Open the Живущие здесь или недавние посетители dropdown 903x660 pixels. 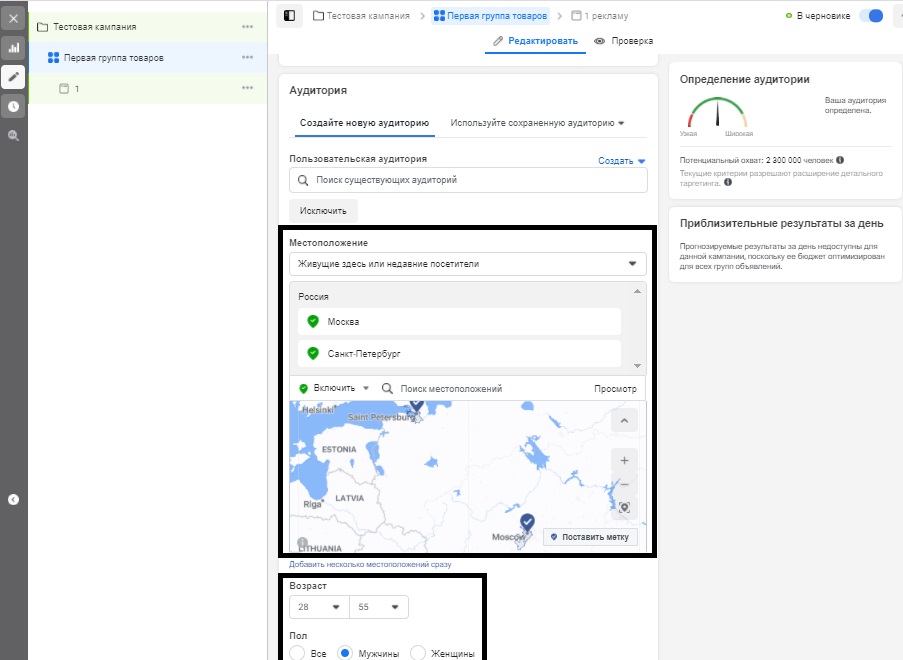click(468, 264)
